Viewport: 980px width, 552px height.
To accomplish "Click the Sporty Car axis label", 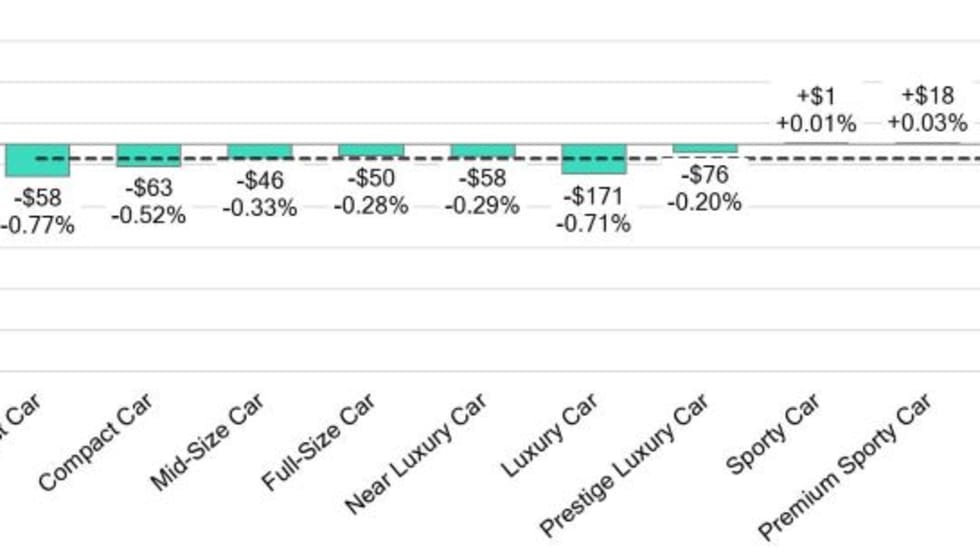I will click(x=773, y=433).
